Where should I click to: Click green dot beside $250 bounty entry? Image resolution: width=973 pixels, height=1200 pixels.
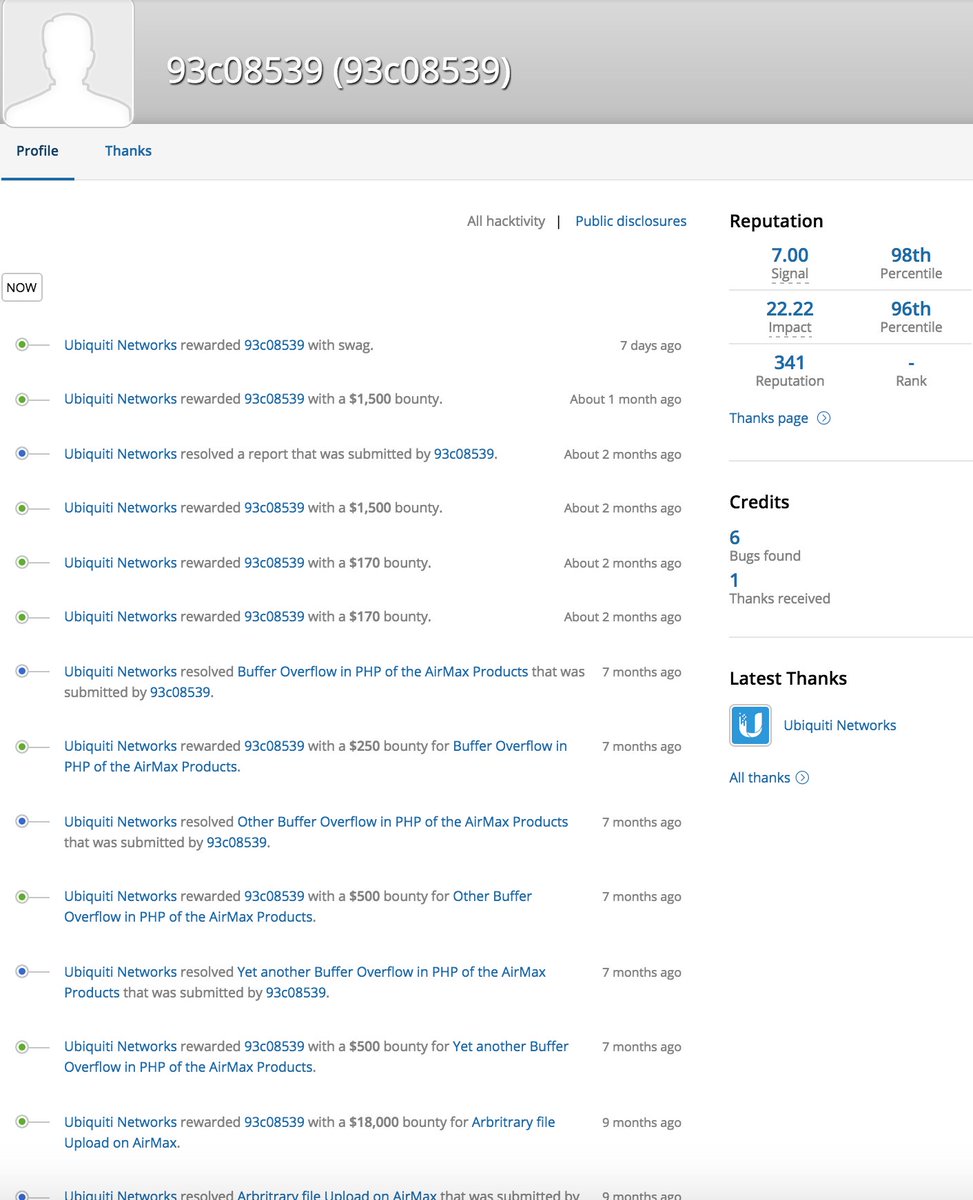click(22, 746)
